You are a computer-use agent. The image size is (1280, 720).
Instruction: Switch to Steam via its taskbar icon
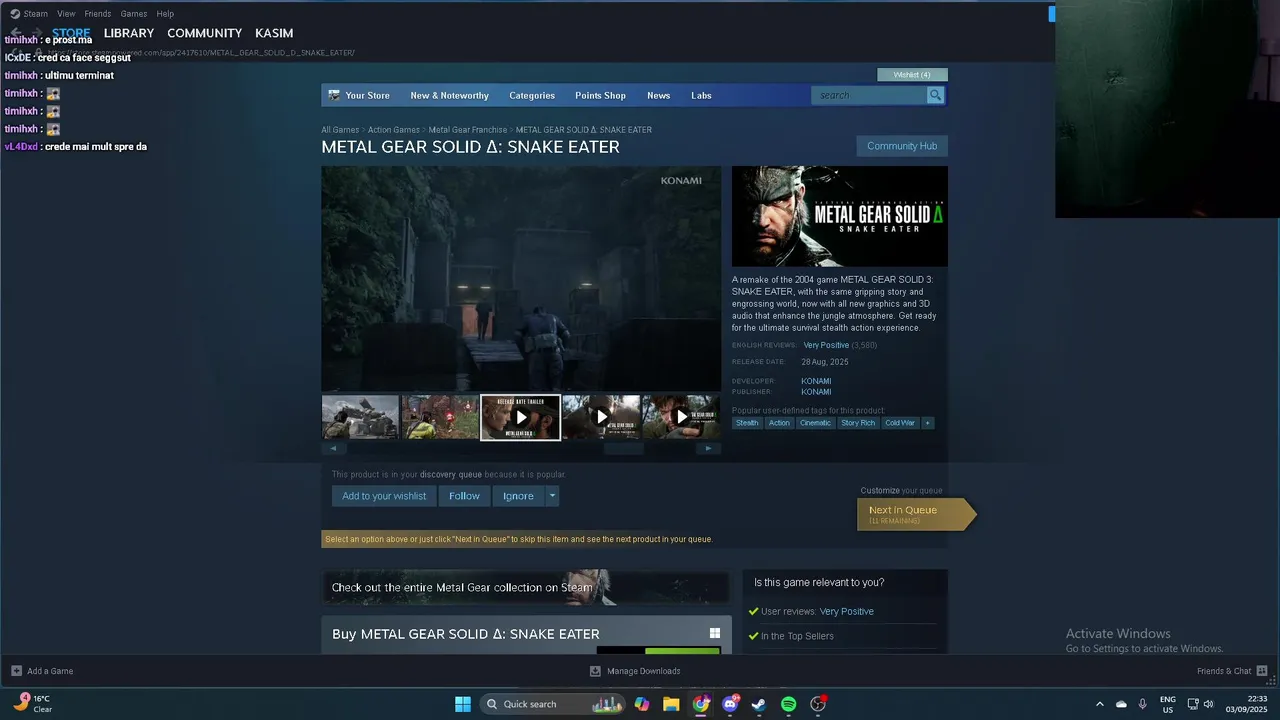[759, 704]
